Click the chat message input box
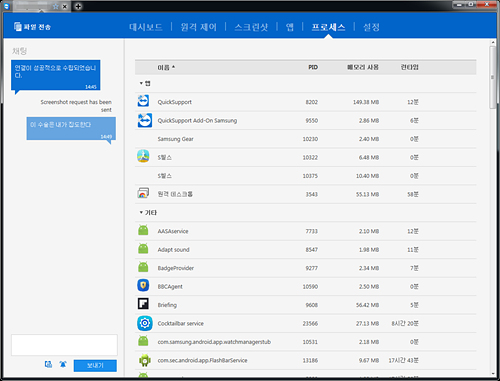500x381 pixels. pyautogui.click(x=64, y=345)
